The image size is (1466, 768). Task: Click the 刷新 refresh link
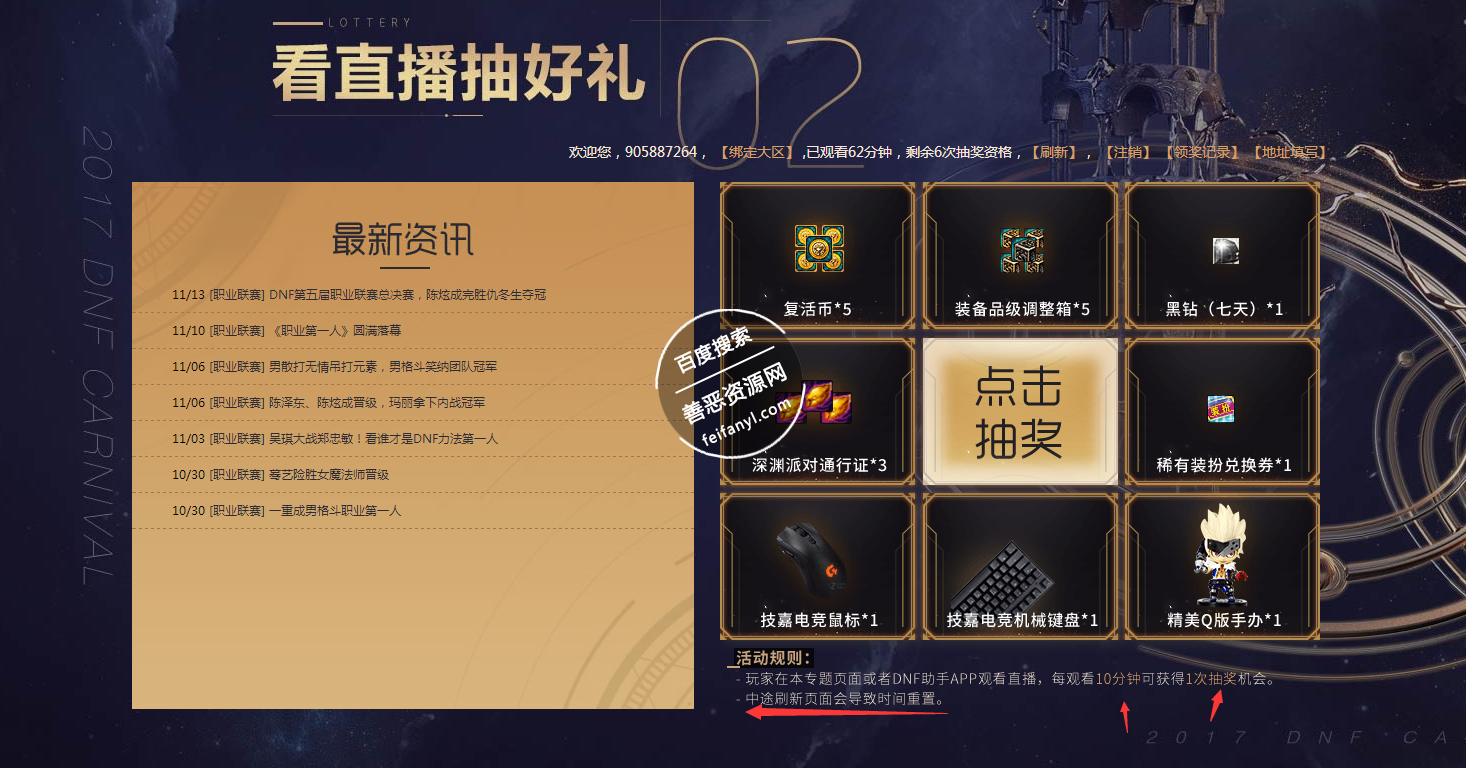point(1053,152)
